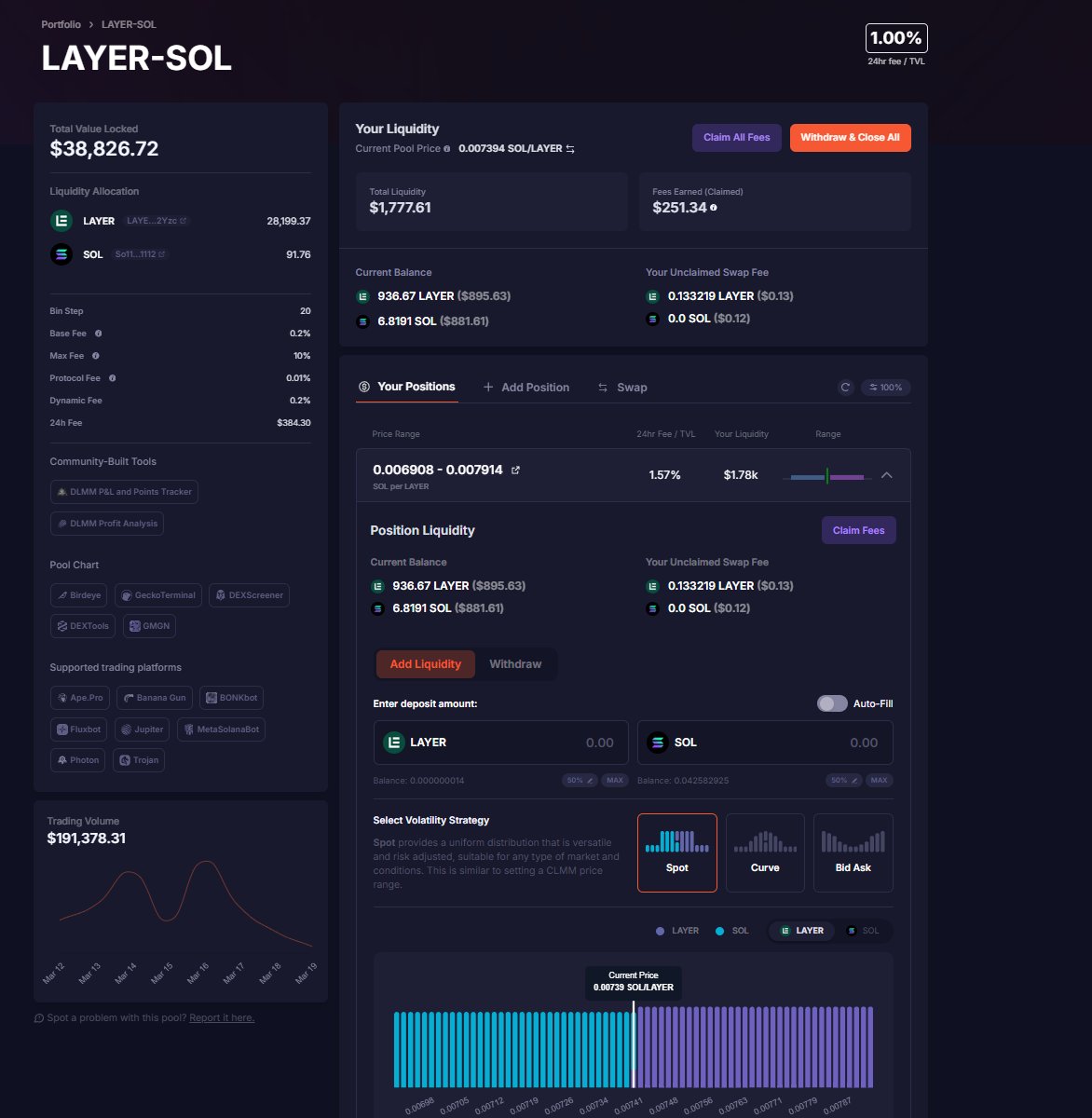Viewport: 1092px width, 1118px height.
Task: Collapse the 0.006908 - 0.007914 position row
Action: click(887, 475)
